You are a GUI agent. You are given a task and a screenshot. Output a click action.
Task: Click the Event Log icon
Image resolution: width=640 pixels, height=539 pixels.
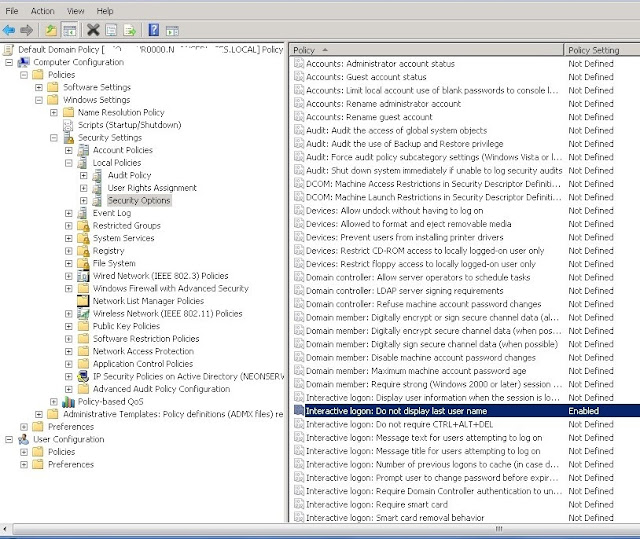[82, 213]
